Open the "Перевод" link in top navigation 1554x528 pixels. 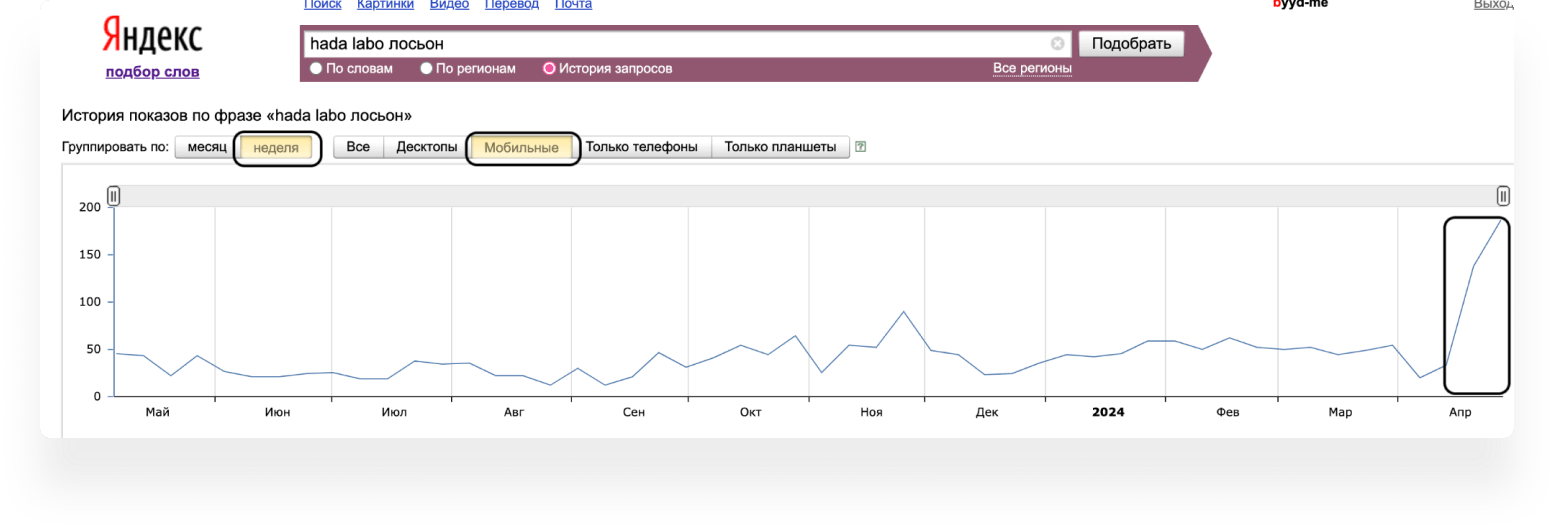click(511, 5)
